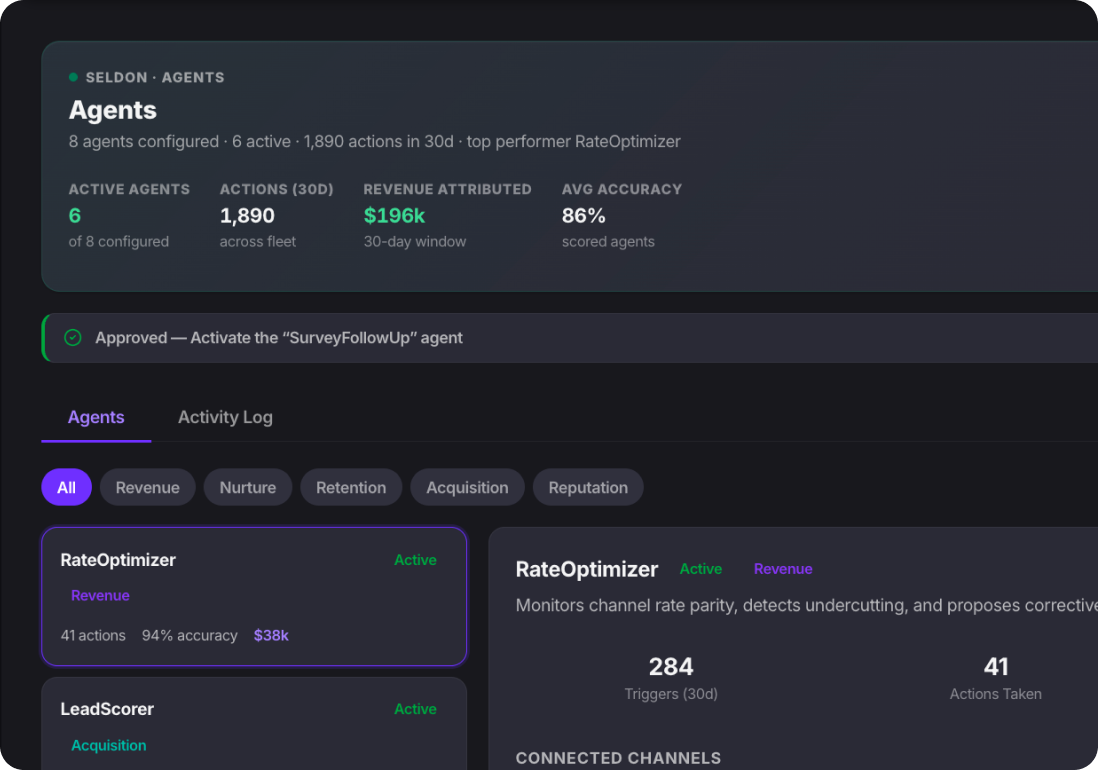Click the 41 Actions Taken stat

click(x=995, y=678)
